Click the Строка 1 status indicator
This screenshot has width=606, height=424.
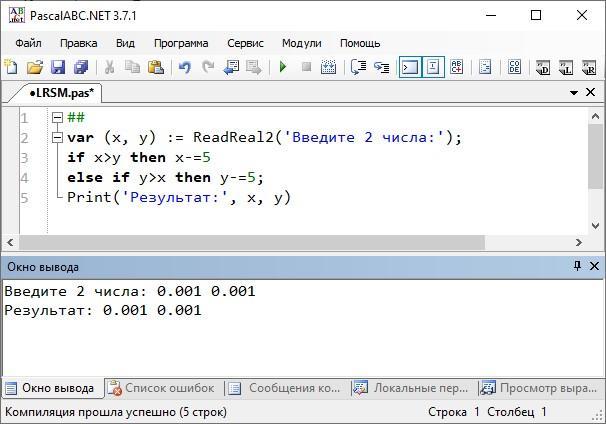click(454, 412)
